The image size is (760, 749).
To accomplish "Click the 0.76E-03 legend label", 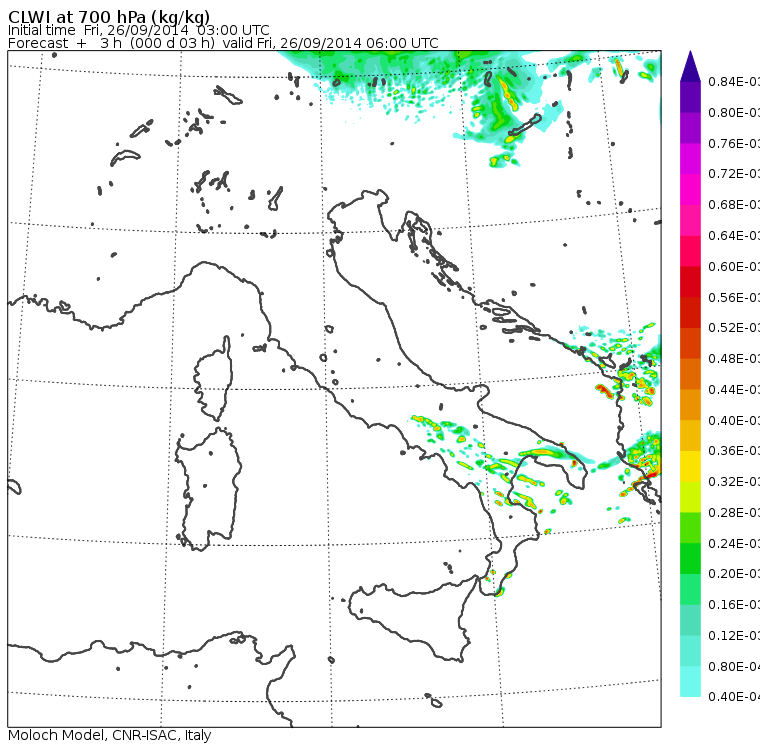I will click(734, 143).
